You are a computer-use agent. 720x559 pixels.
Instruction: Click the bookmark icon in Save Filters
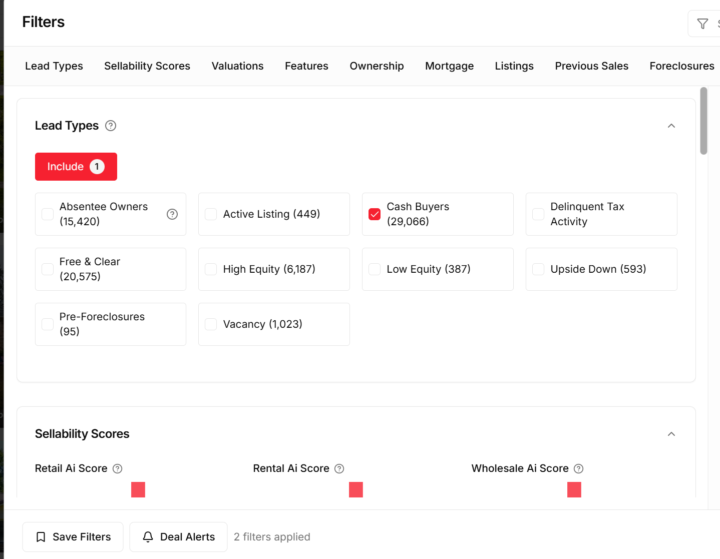pos(41,537)
